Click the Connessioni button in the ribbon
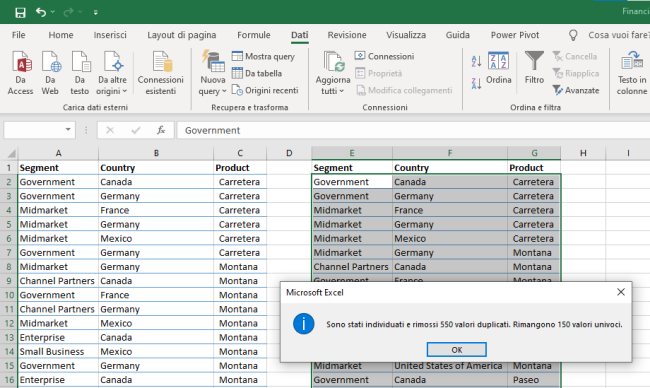This screenshot has height=388, width=650. [x=385, y=56]
